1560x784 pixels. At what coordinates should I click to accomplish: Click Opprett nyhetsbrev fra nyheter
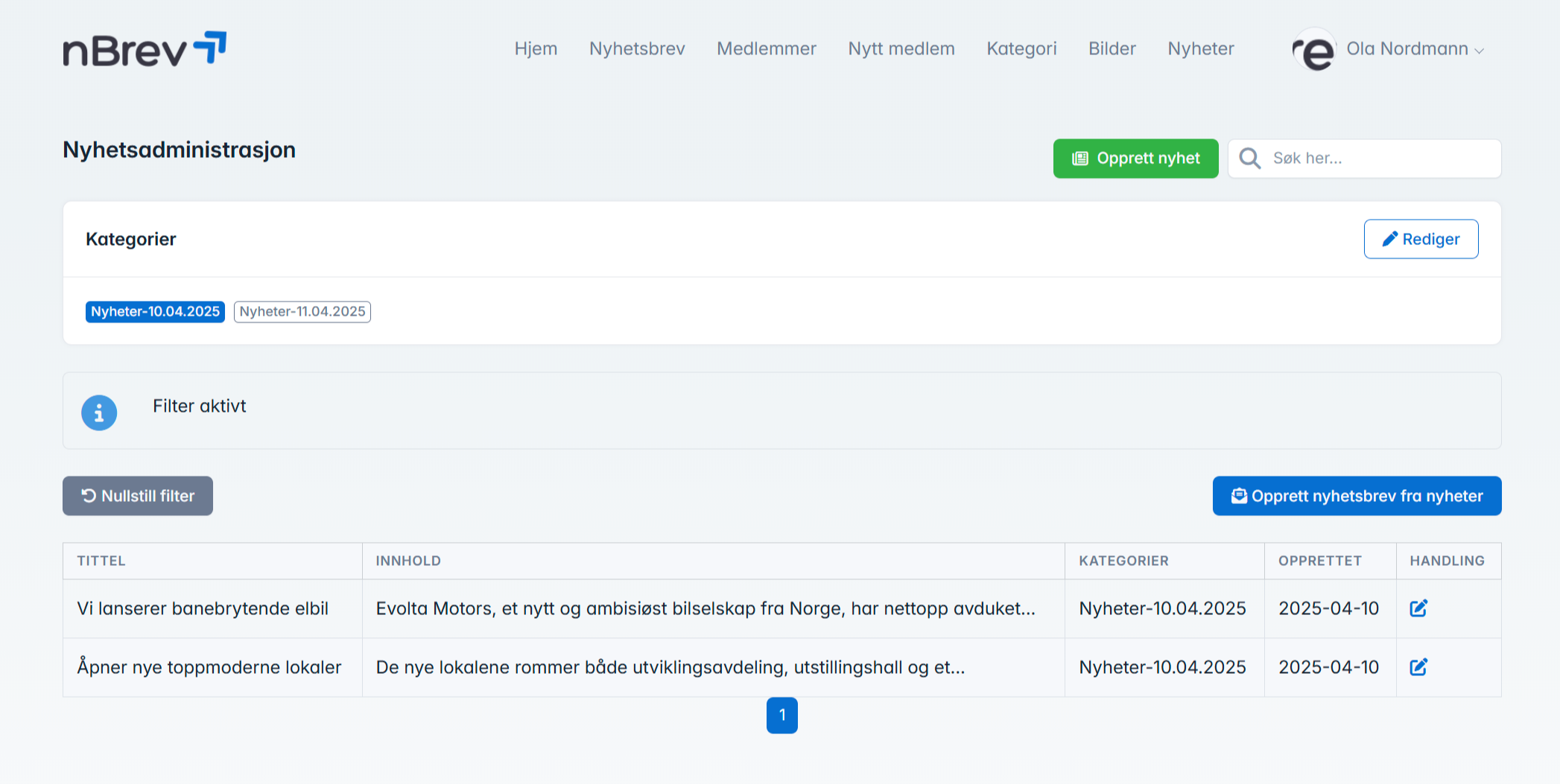click(x=1357, y=496)
